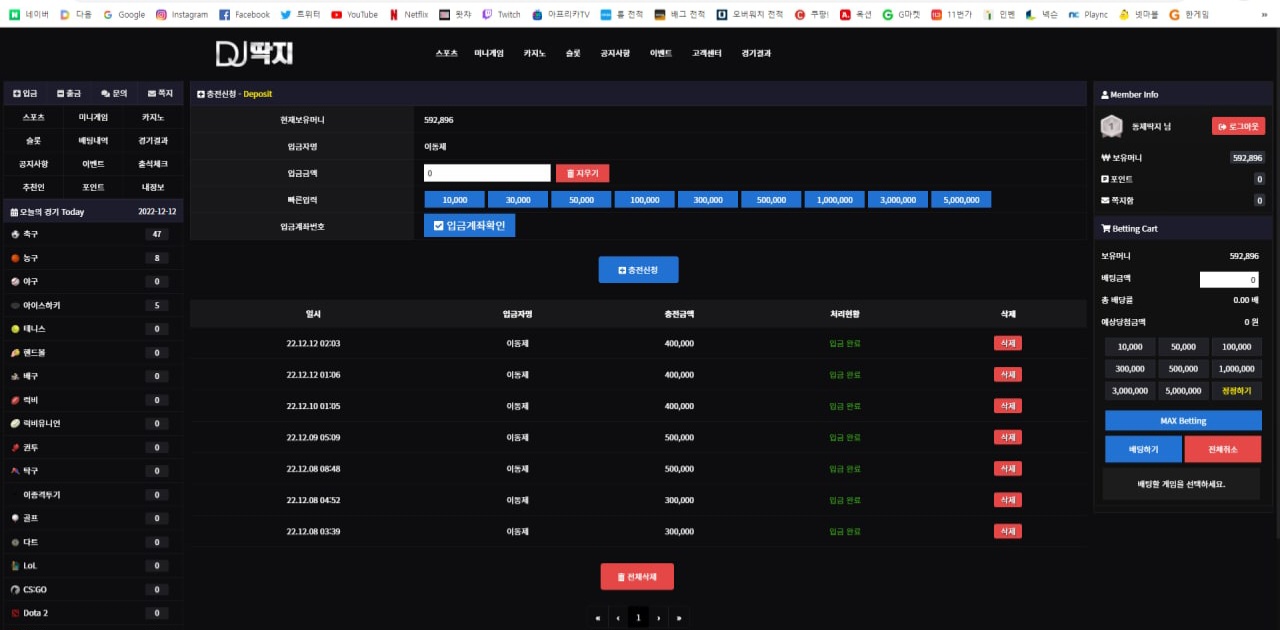
Task: Delete the 22.12.12 02:03 deposit record
Action: click(x=1008, y=343)
